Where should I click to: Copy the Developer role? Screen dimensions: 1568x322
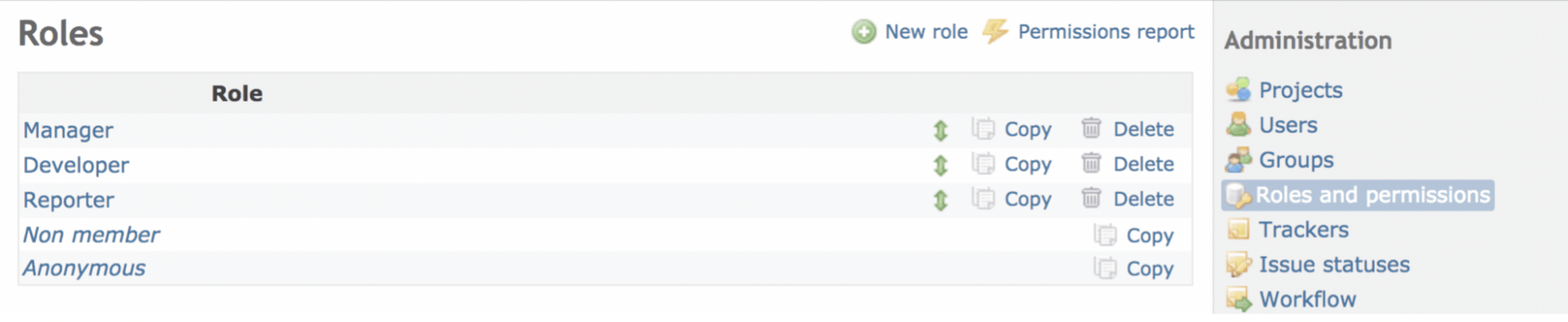click(1028, 165)
